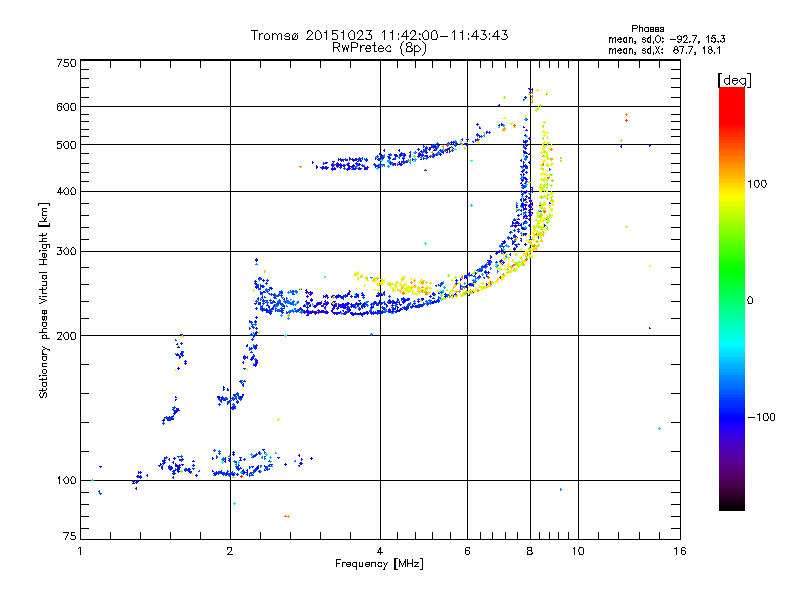The image size is (800, 600).
Task: Click the colorbar '-100' tick label
Action: pyautogui.click(x=762, y=417)
